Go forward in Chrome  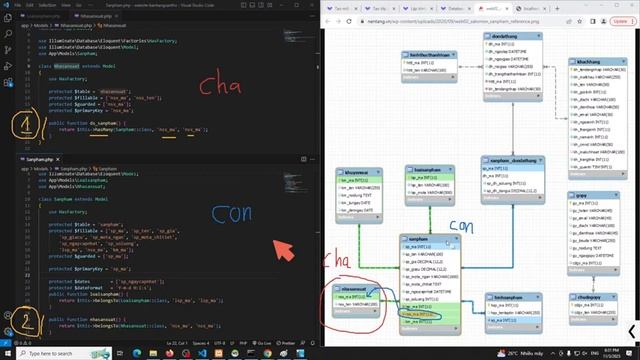pyautogui.click(x=338, y=21)
